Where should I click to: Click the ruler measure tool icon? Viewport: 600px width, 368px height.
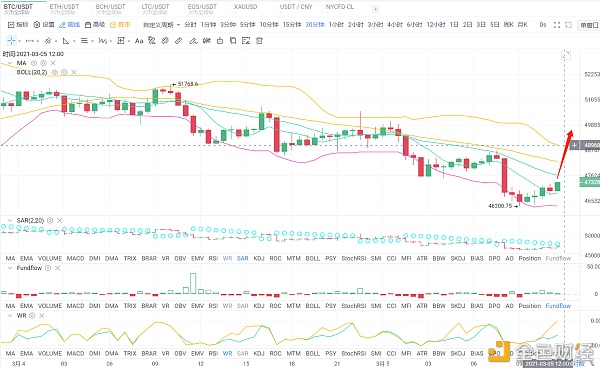(178, 41)
